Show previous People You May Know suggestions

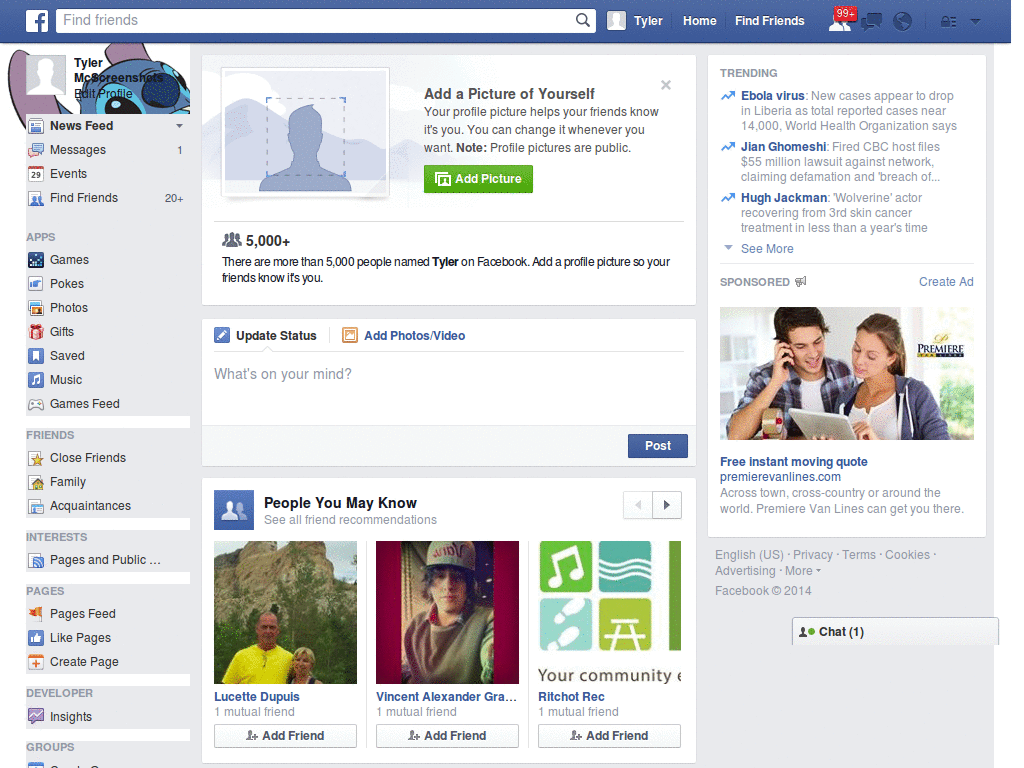pos(638,505)
